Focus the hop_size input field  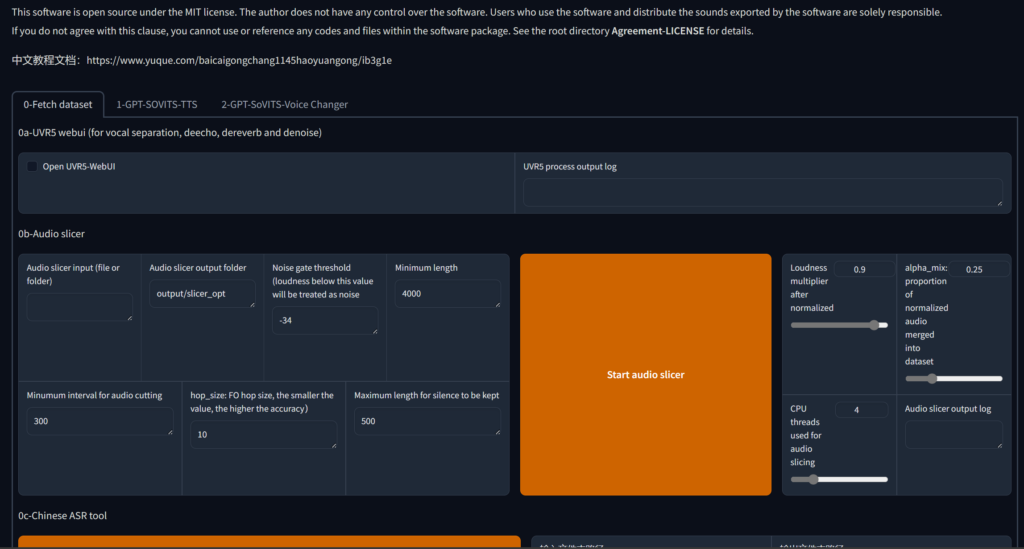[263, 434]
